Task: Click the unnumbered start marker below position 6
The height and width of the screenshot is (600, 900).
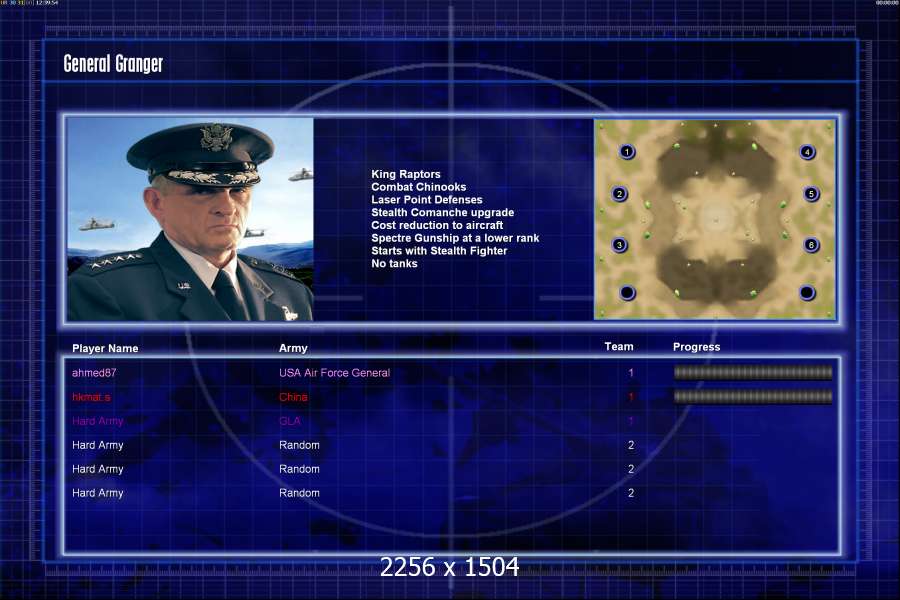Action: (807, 293)
